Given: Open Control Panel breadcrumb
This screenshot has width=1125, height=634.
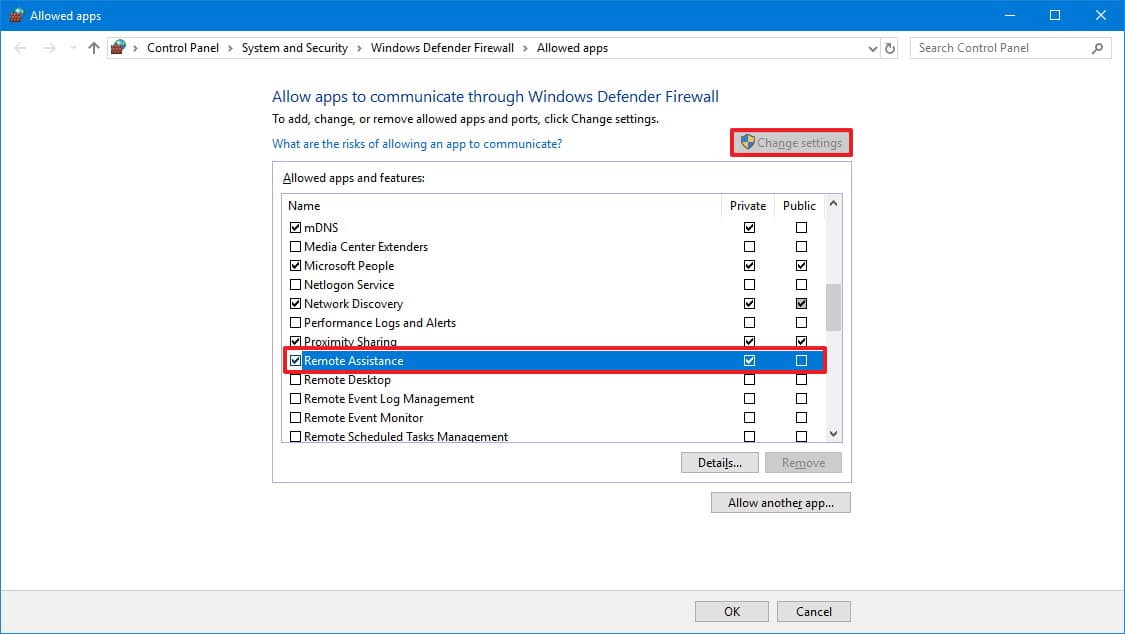Looking at the screenshot, I should click(x=183, y=48).
